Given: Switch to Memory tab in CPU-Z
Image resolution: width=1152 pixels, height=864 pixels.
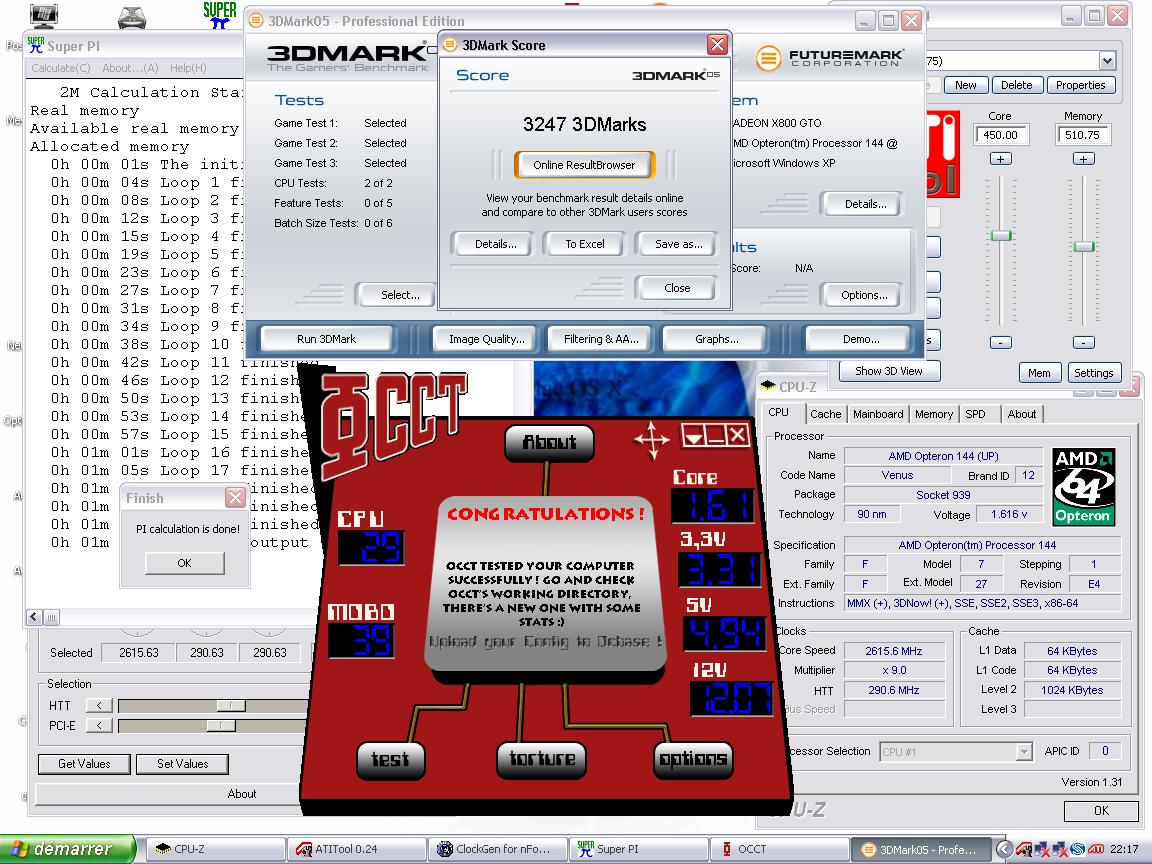Looking at the screenshot, I should pyautogui.click(x=934, y=414).
